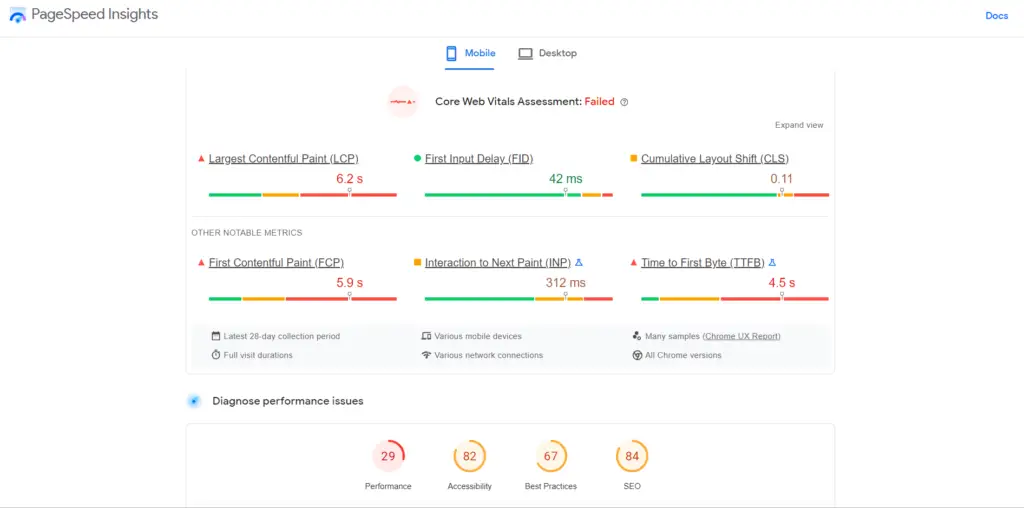This screenshot has width=1024, height=508.
Task: Click the 0.11 CLS value
Action: pos(781,179)
